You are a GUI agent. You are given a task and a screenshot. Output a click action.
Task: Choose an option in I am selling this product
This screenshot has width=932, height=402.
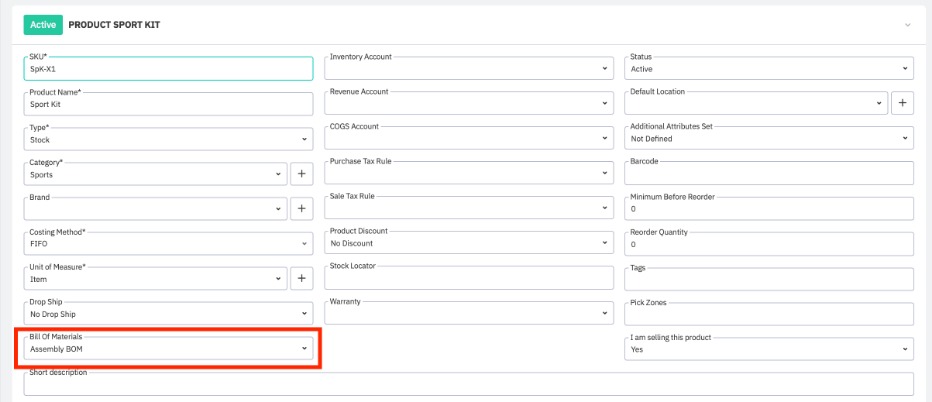[x=768, y=349]
